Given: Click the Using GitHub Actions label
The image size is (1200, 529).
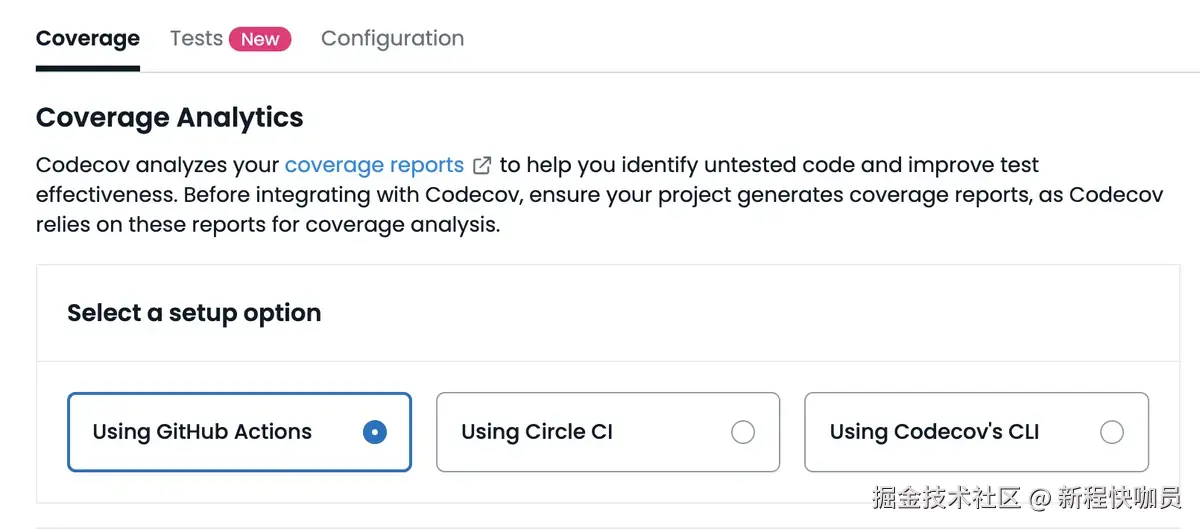Looking at the screenshot, I should (x=202, y=432).
